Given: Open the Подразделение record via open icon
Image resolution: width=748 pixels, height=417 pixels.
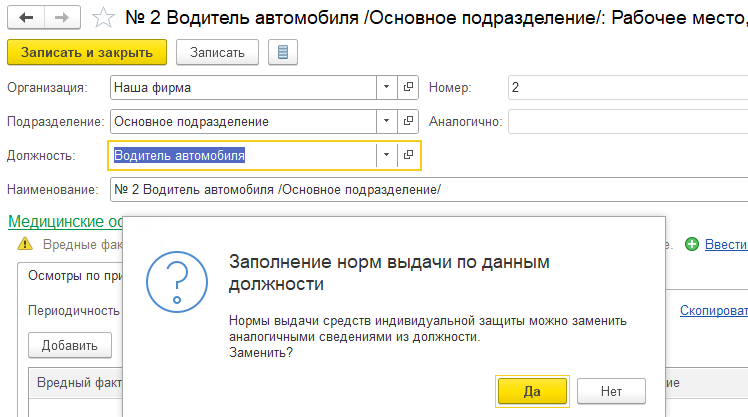Looking at the screenshot, I should [408, 122].
